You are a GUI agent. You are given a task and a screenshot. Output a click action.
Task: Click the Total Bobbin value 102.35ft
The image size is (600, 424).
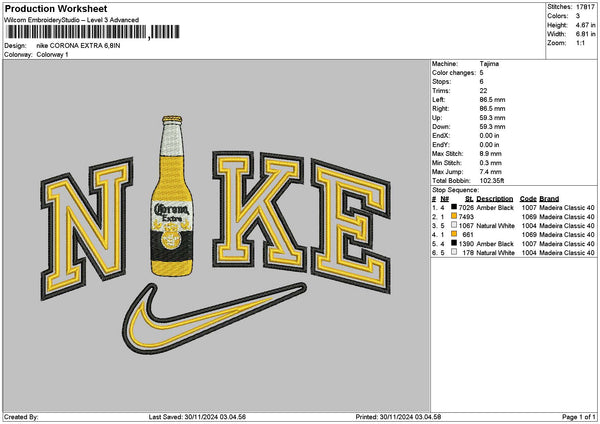492,181
